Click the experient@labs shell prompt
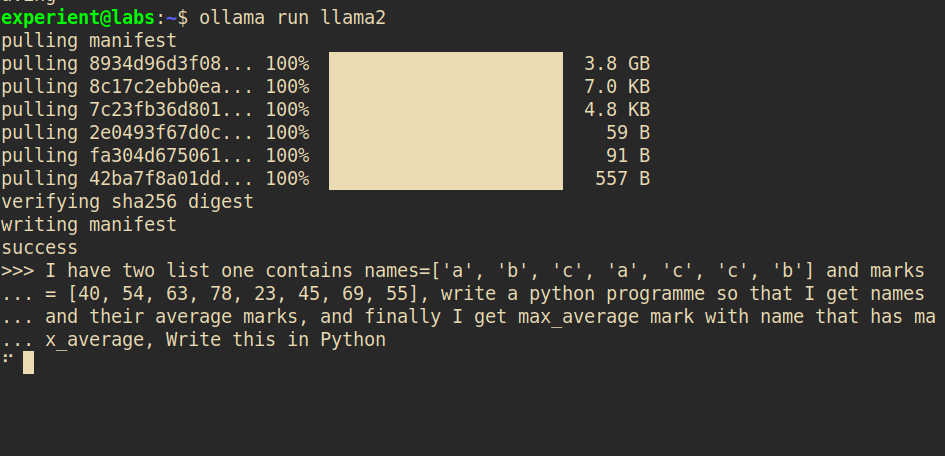 pyautogui.click(x=80, y=18)
